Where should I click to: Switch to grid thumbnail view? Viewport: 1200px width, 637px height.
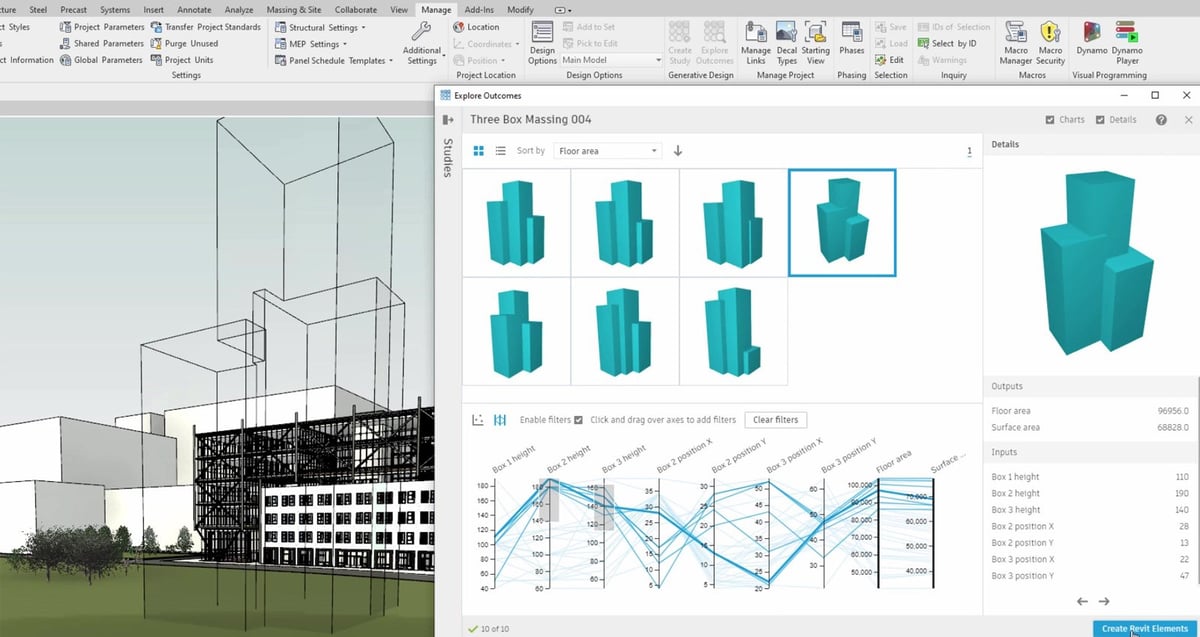[x=478, y=151]
